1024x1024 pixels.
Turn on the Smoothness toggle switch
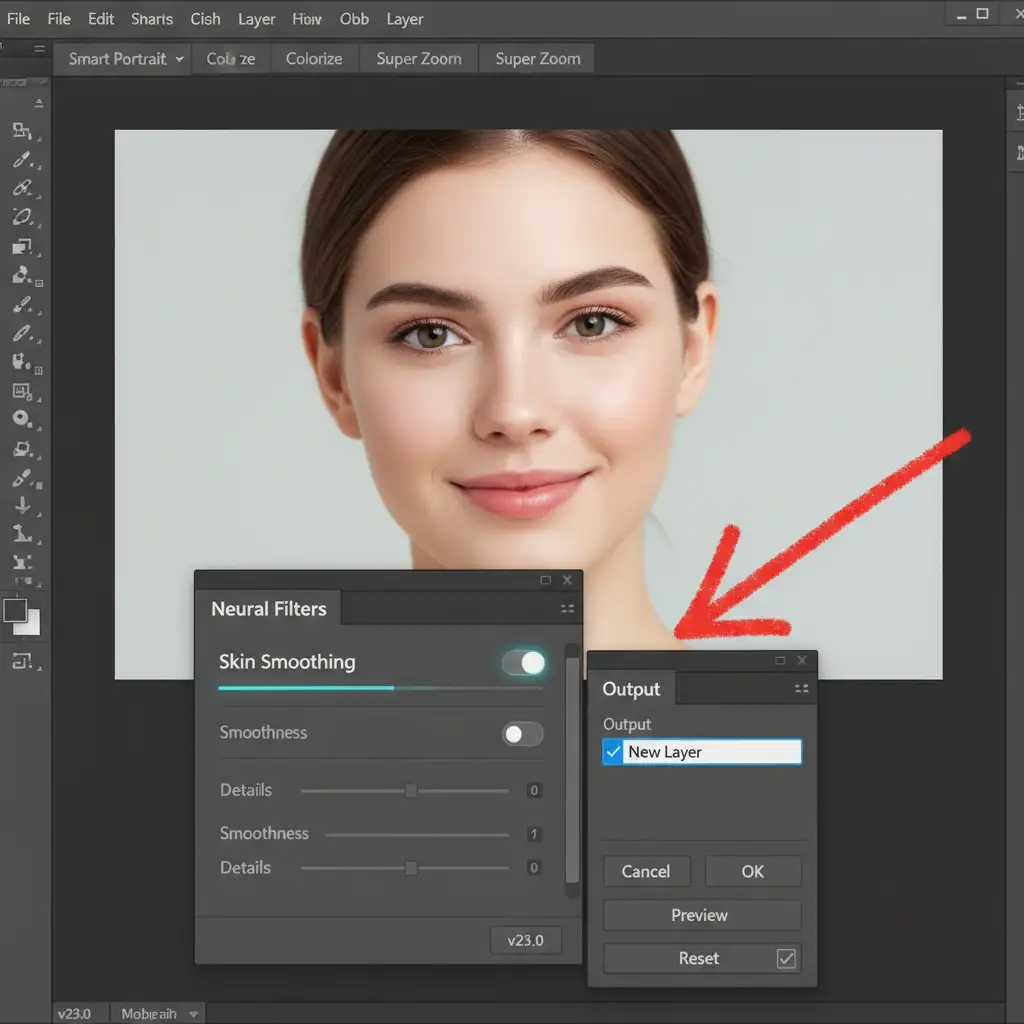click(x=522, y=734)
